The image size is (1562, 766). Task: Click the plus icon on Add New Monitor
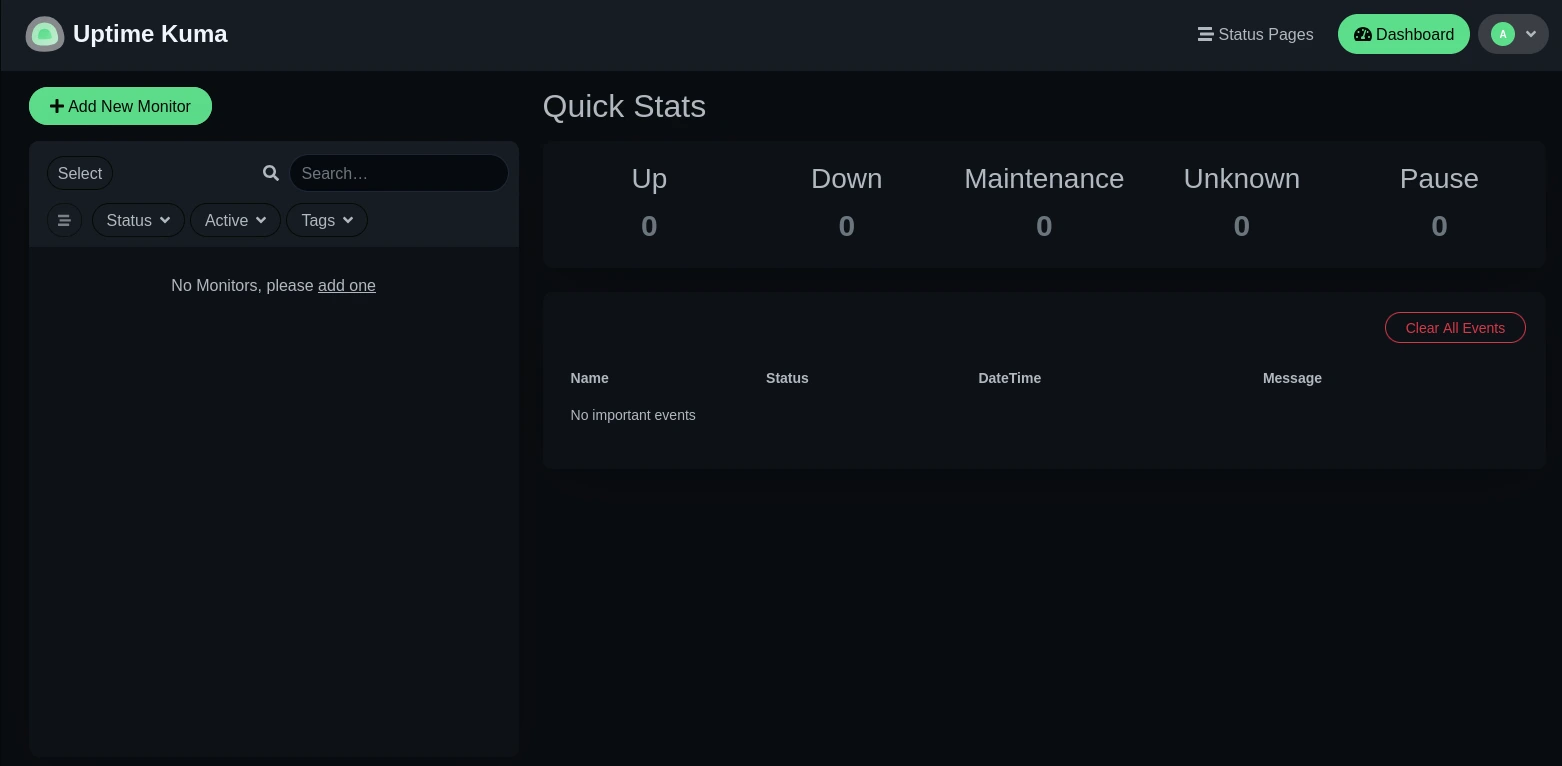(57, 106)
